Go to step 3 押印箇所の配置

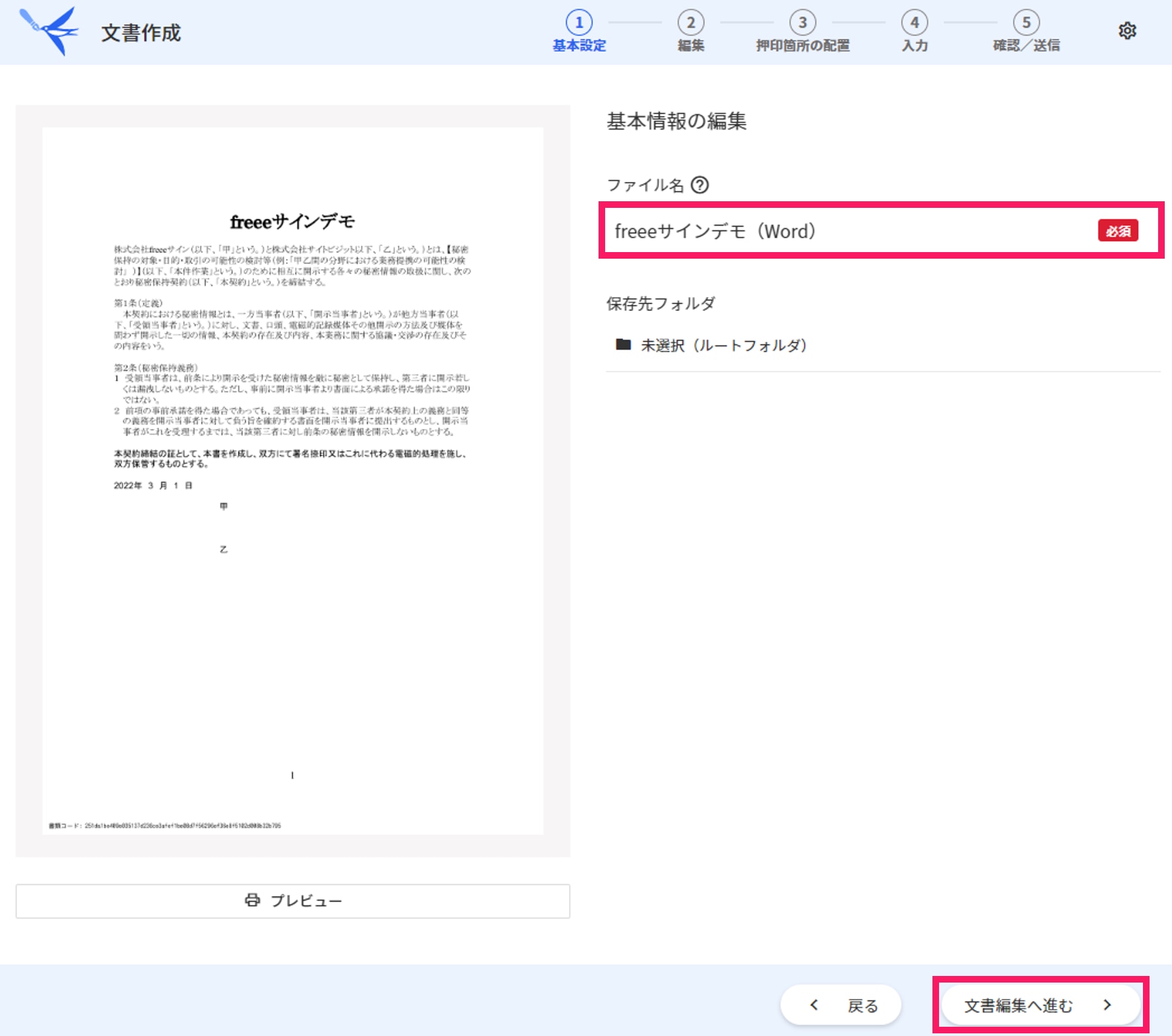[802, 31]
